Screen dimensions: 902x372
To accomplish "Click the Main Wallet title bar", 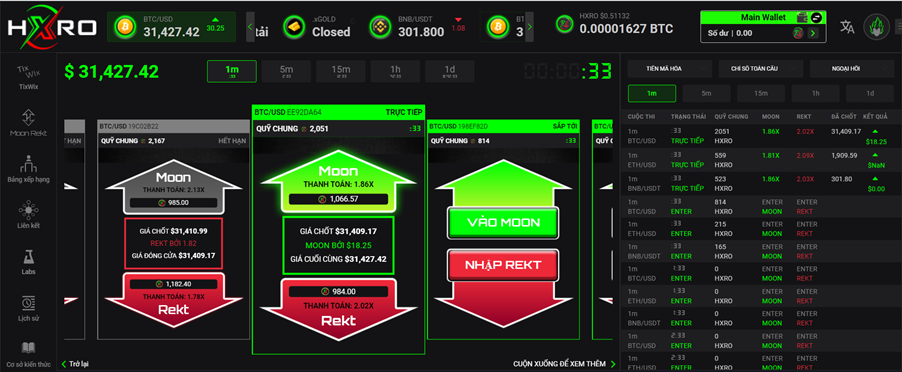I will [x=763, y=18].
